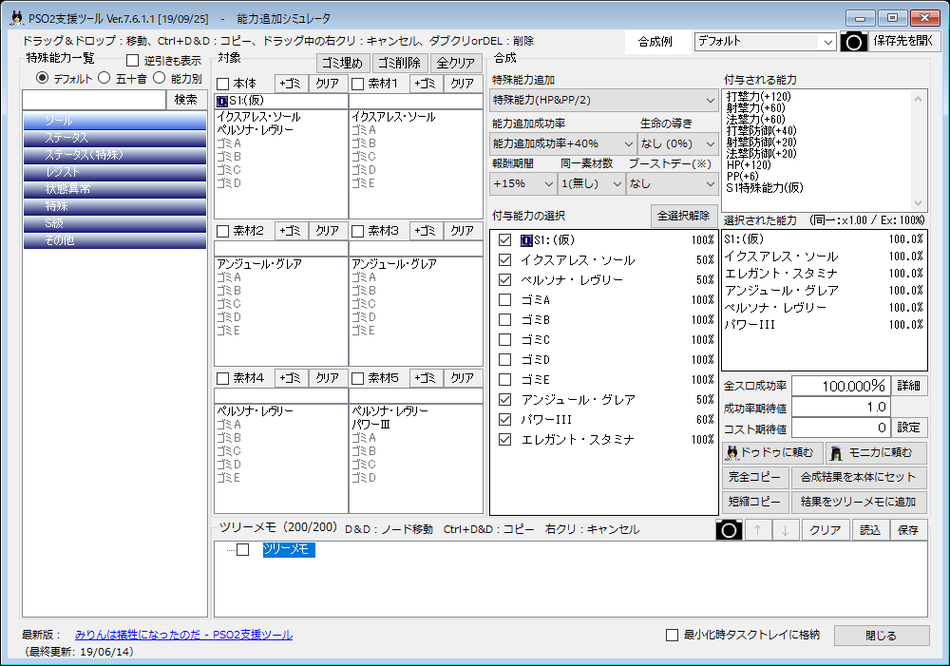Image resolution: width=950 pixels, height=666 pixels.
Task: Uncheck パワーIII ability checkbox
Action: click(x=505, y=419)
